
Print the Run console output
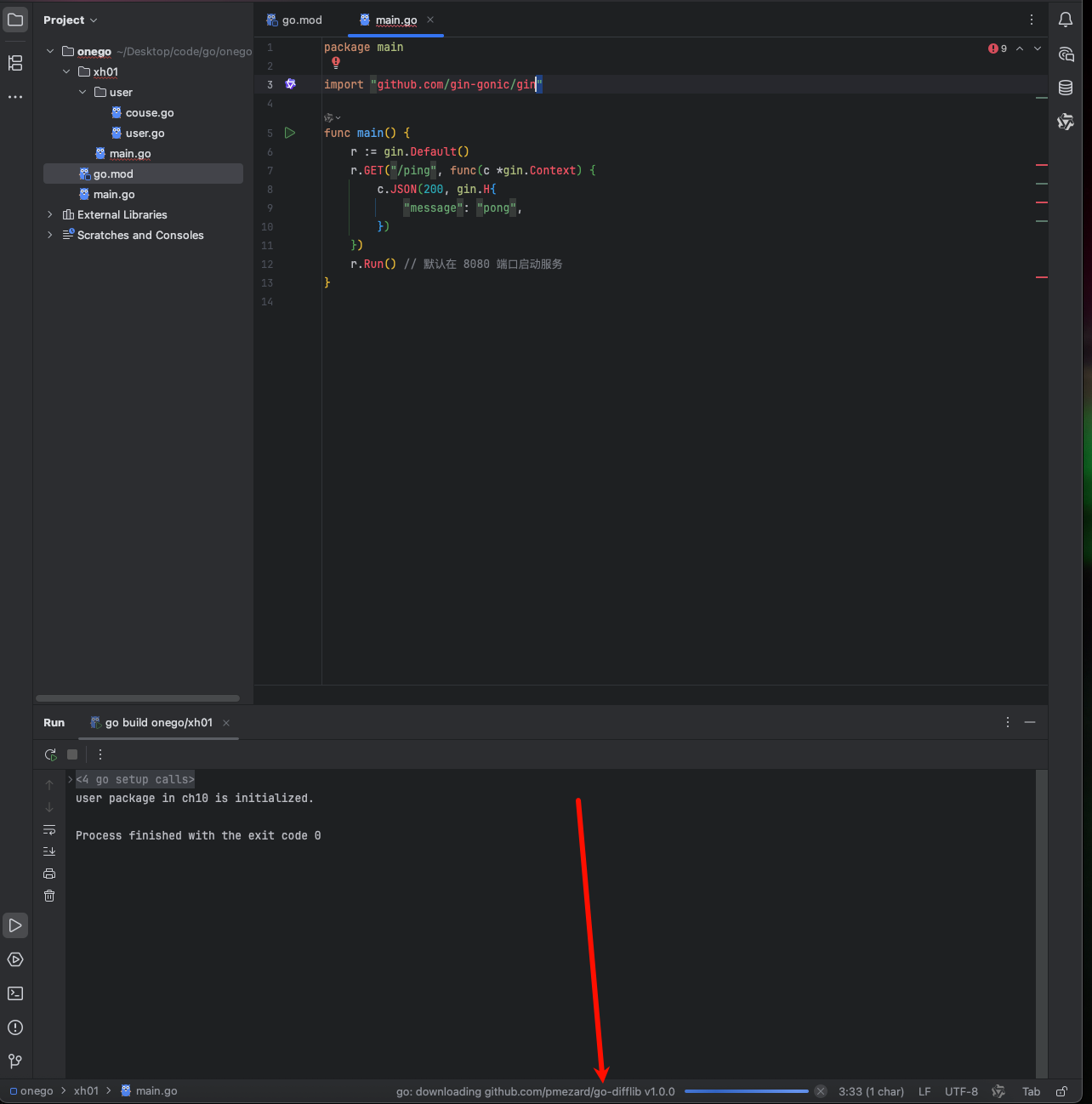[x=49, y=874]
